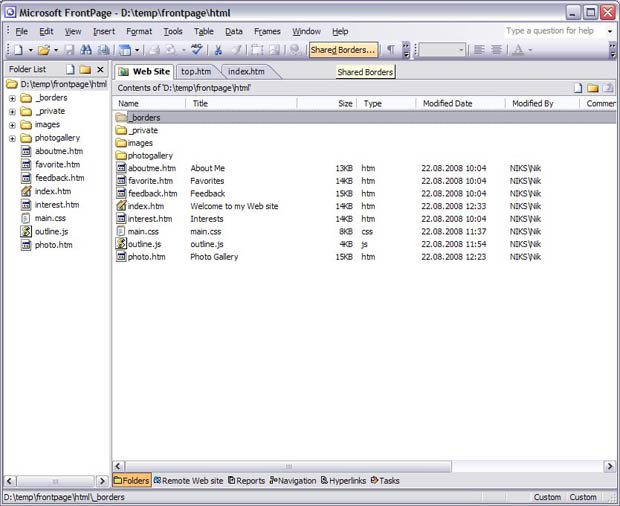Click the Toggle Pane toolbar icon
620x506 pixels.
(125, 50)
